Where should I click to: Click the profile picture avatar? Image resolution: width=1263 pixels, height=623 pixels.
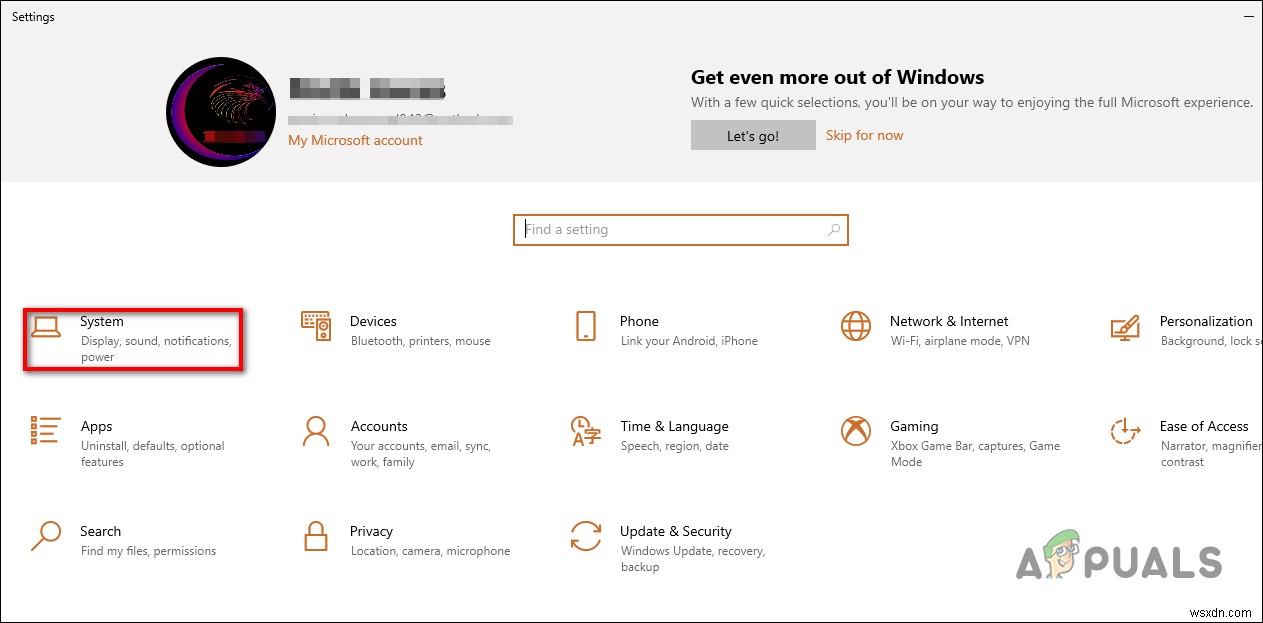[x=219, y=111]
